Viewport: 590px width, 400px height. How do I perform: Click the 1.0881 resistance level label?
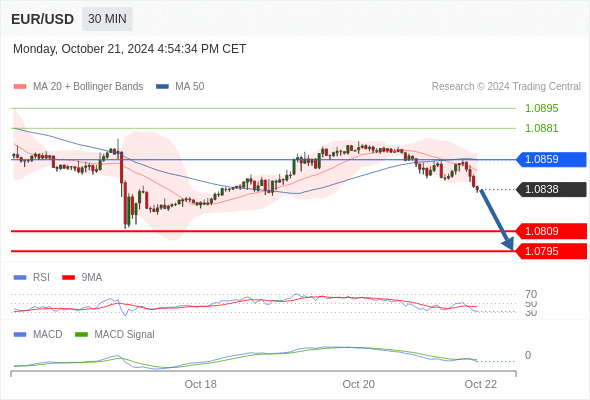tap(541, 128)
